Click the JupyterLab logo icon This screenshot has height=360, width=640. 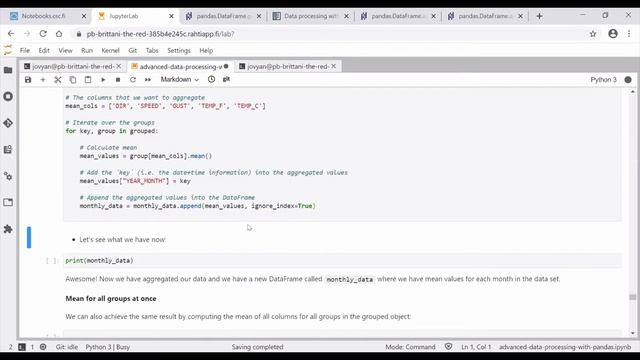[x=8, y=50]
